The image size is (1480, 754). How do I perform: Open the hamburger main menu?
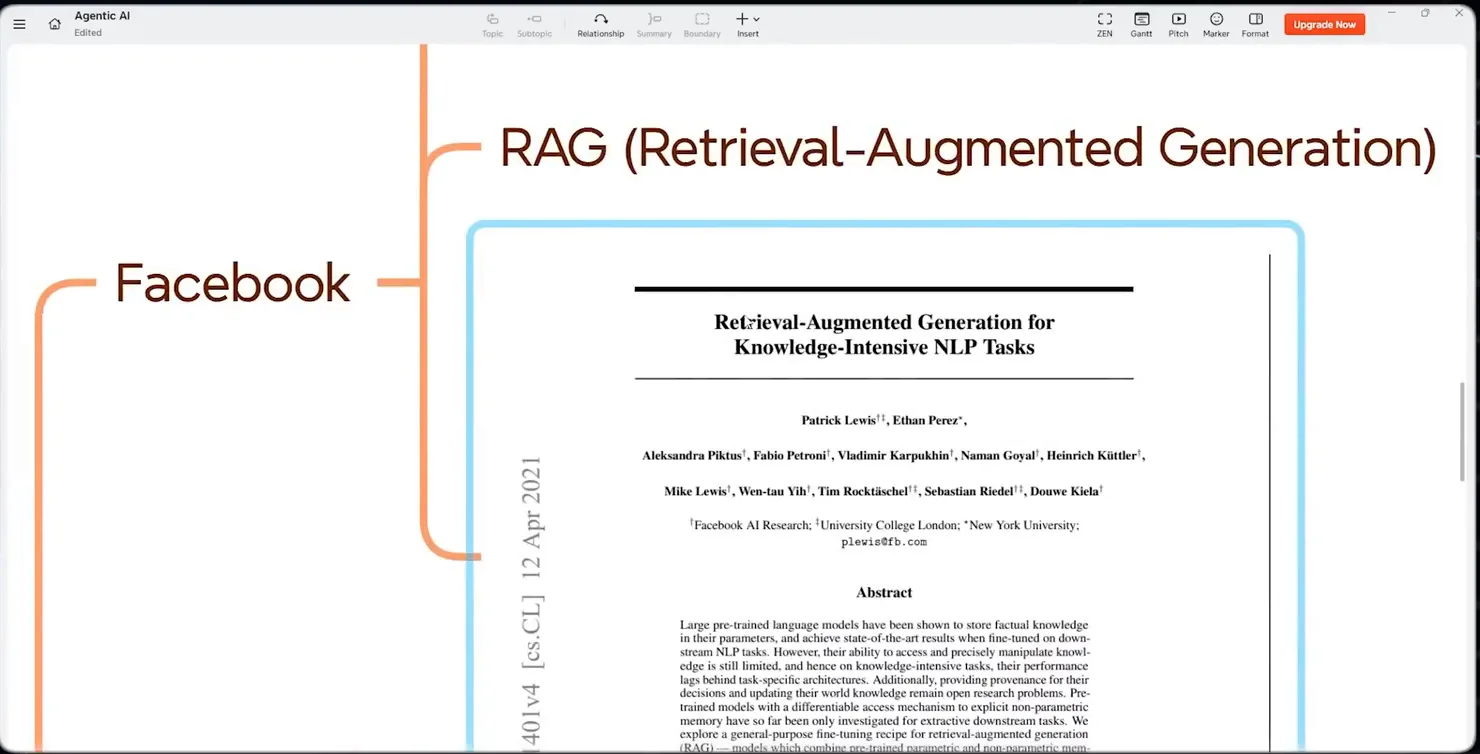19,24
